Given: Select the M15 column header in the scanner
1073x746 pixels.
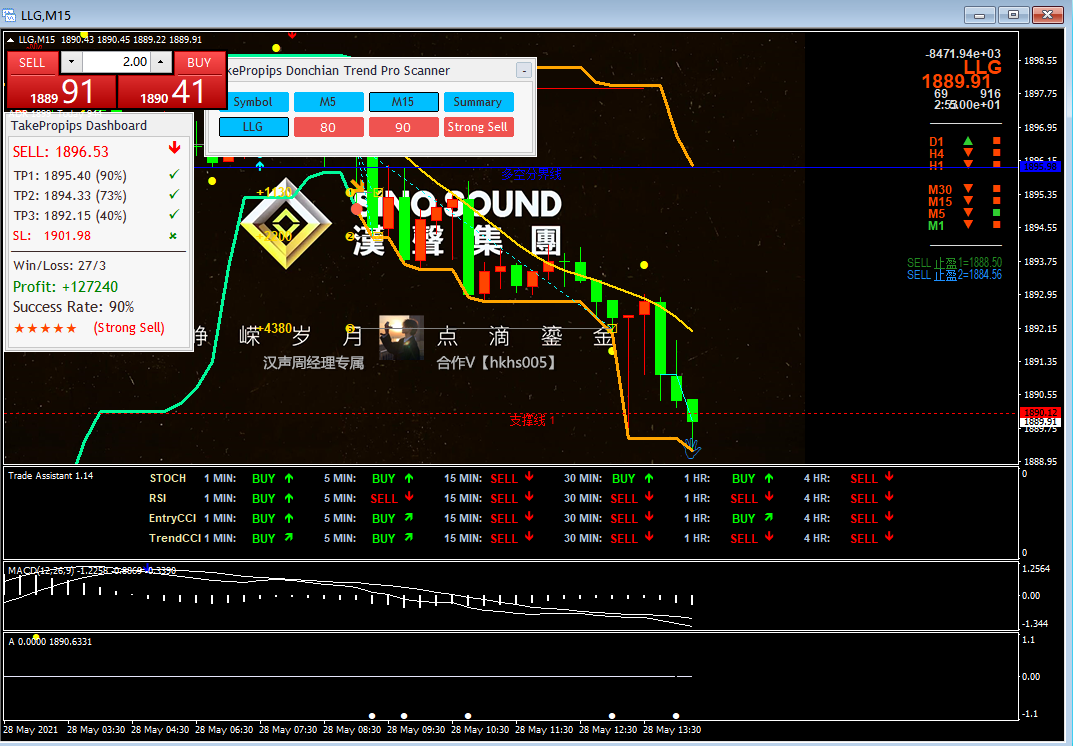Looking at the screenshot, I should 404,102.
